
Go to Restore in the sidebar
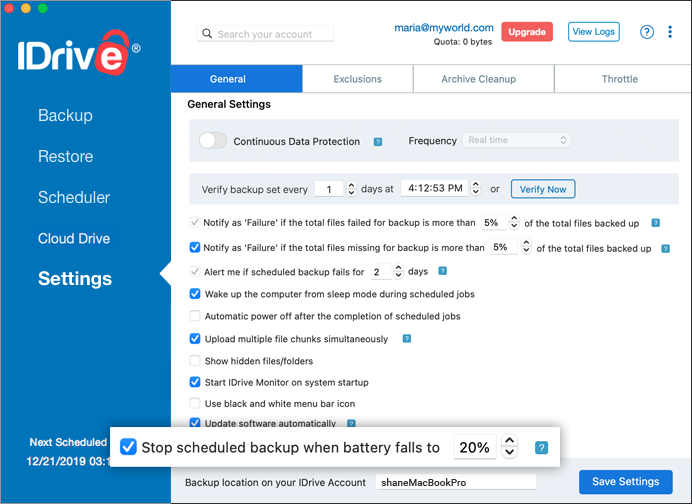[x=66, y=156]
